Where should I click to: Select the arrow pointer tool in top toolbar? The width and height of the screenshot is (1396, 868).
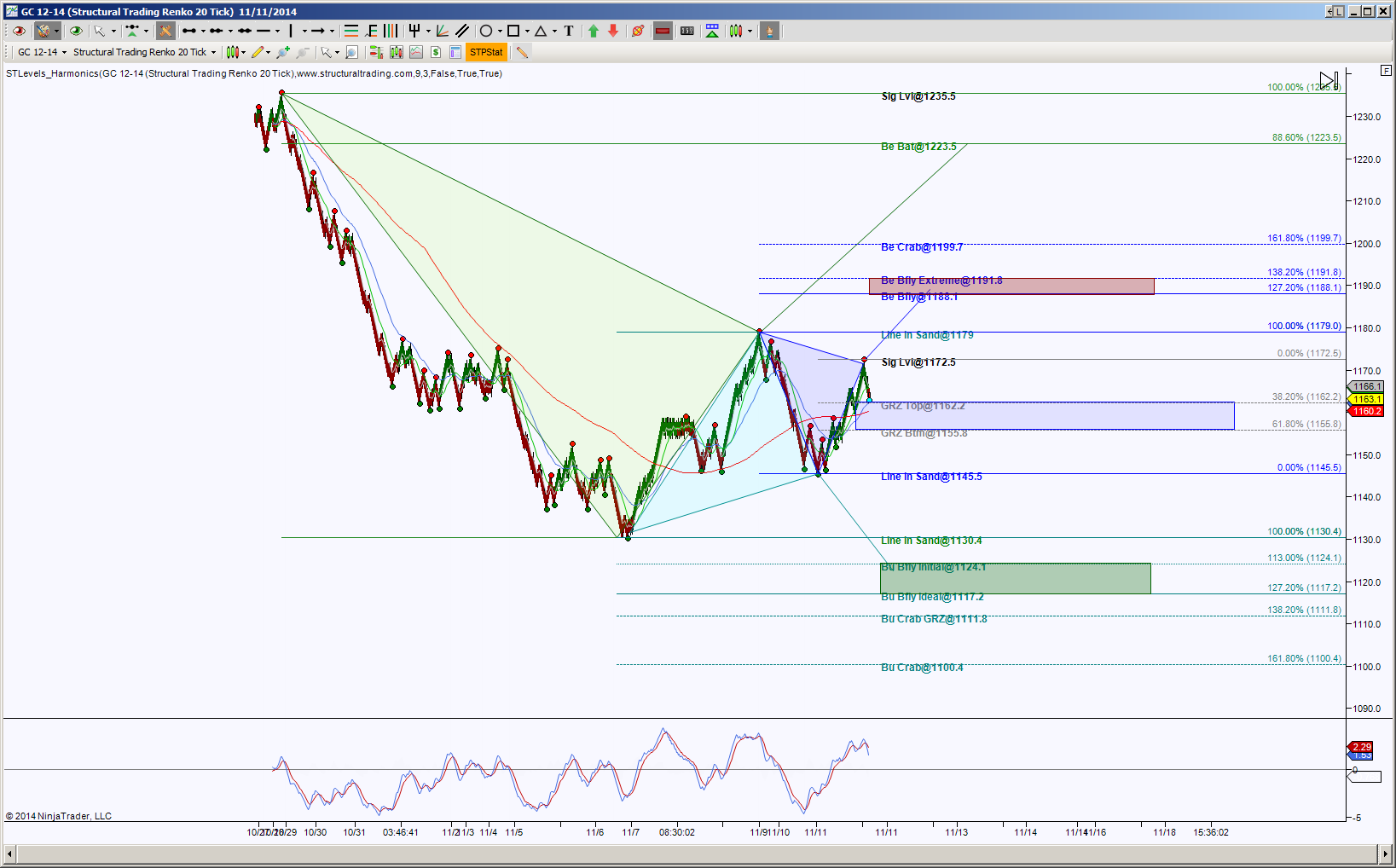pyautogui.click(x=100, y=31)
